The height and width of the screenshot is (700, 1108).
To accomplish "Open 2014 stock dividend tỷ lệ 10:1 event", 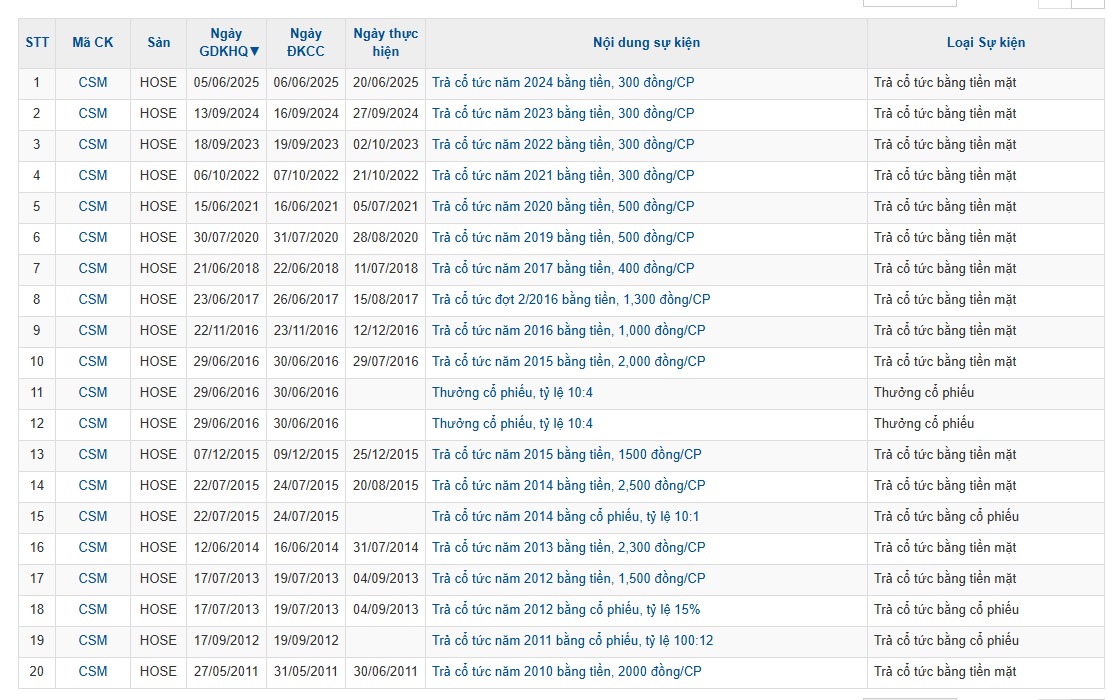I will pyautogui.click(x=565, y=517).
